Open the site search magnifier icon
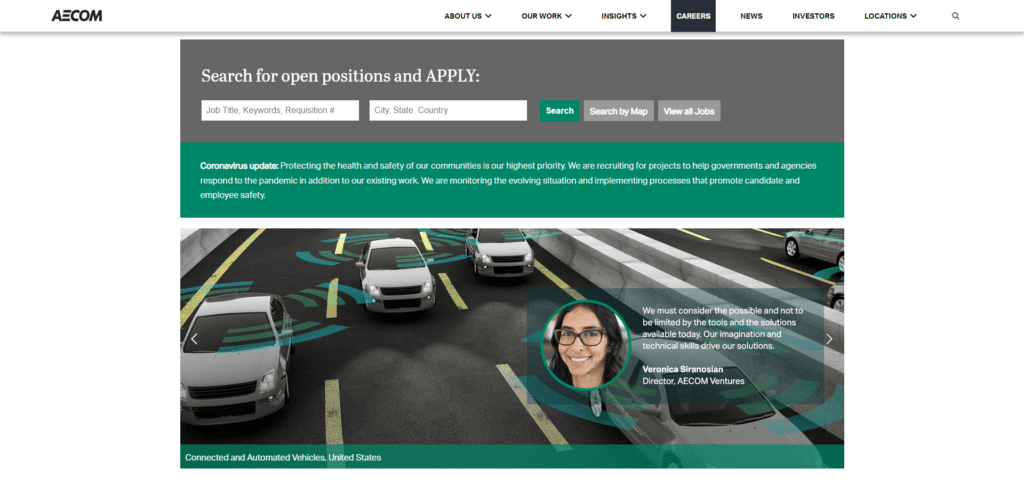This screenshot has width=1024, height=500. click(955, 16)
